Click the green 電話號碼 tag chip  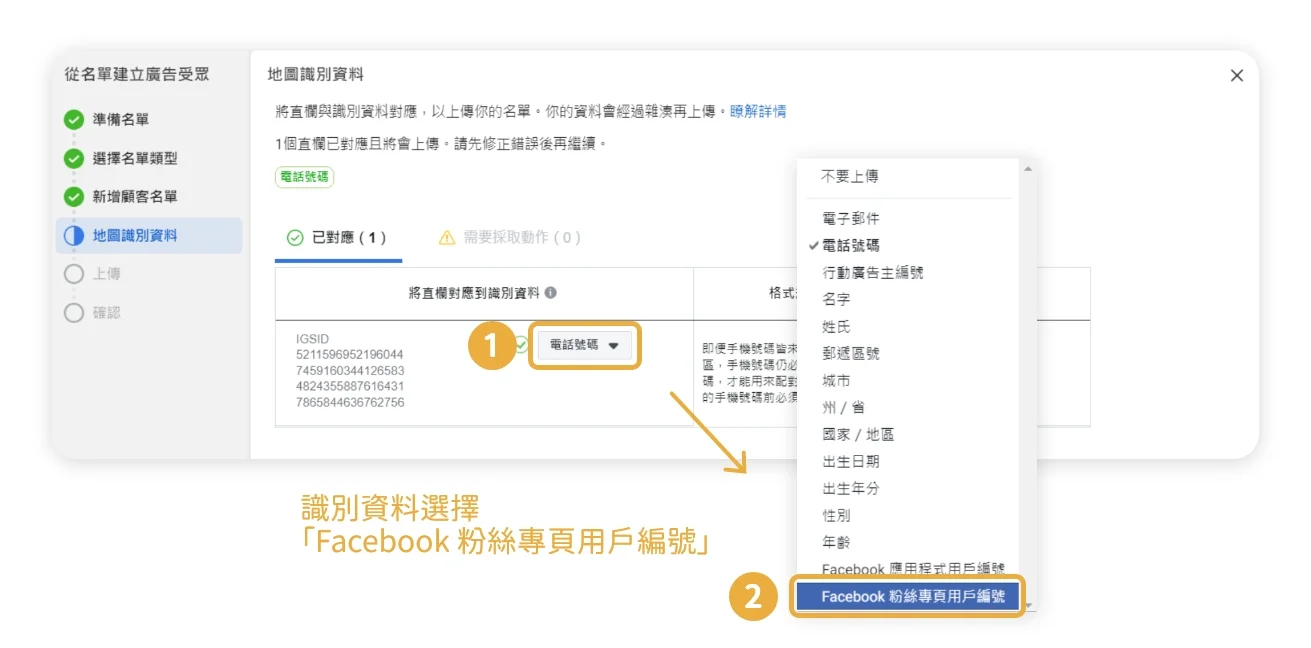pyautogui.click(x=305, y=177)
